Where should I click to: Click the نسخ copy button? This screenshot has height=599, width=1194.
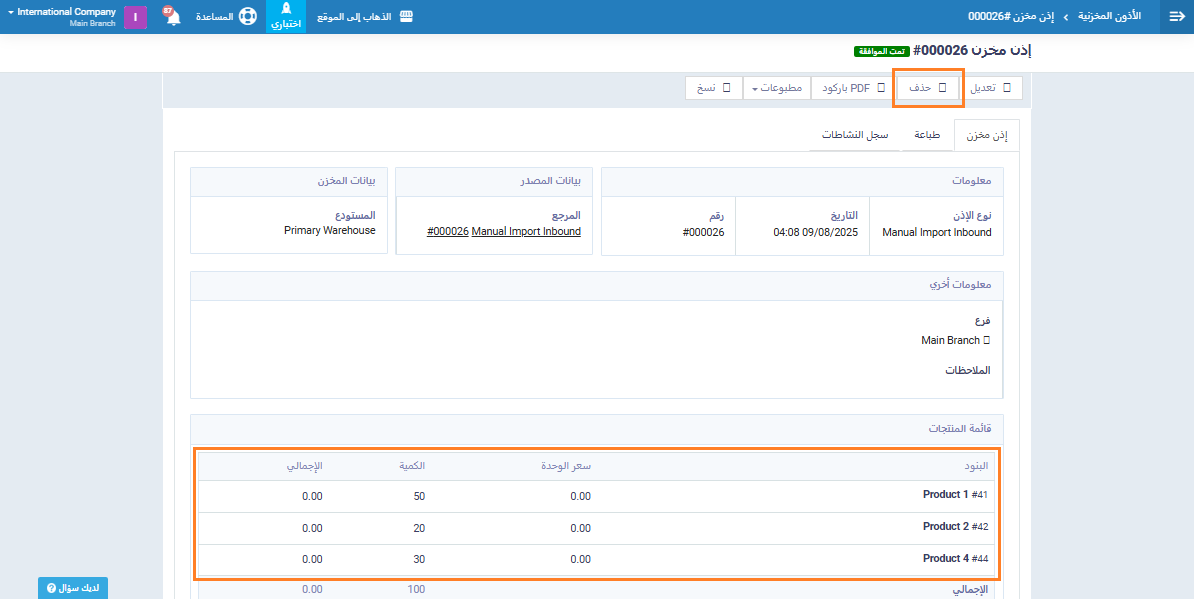(714, 88)
